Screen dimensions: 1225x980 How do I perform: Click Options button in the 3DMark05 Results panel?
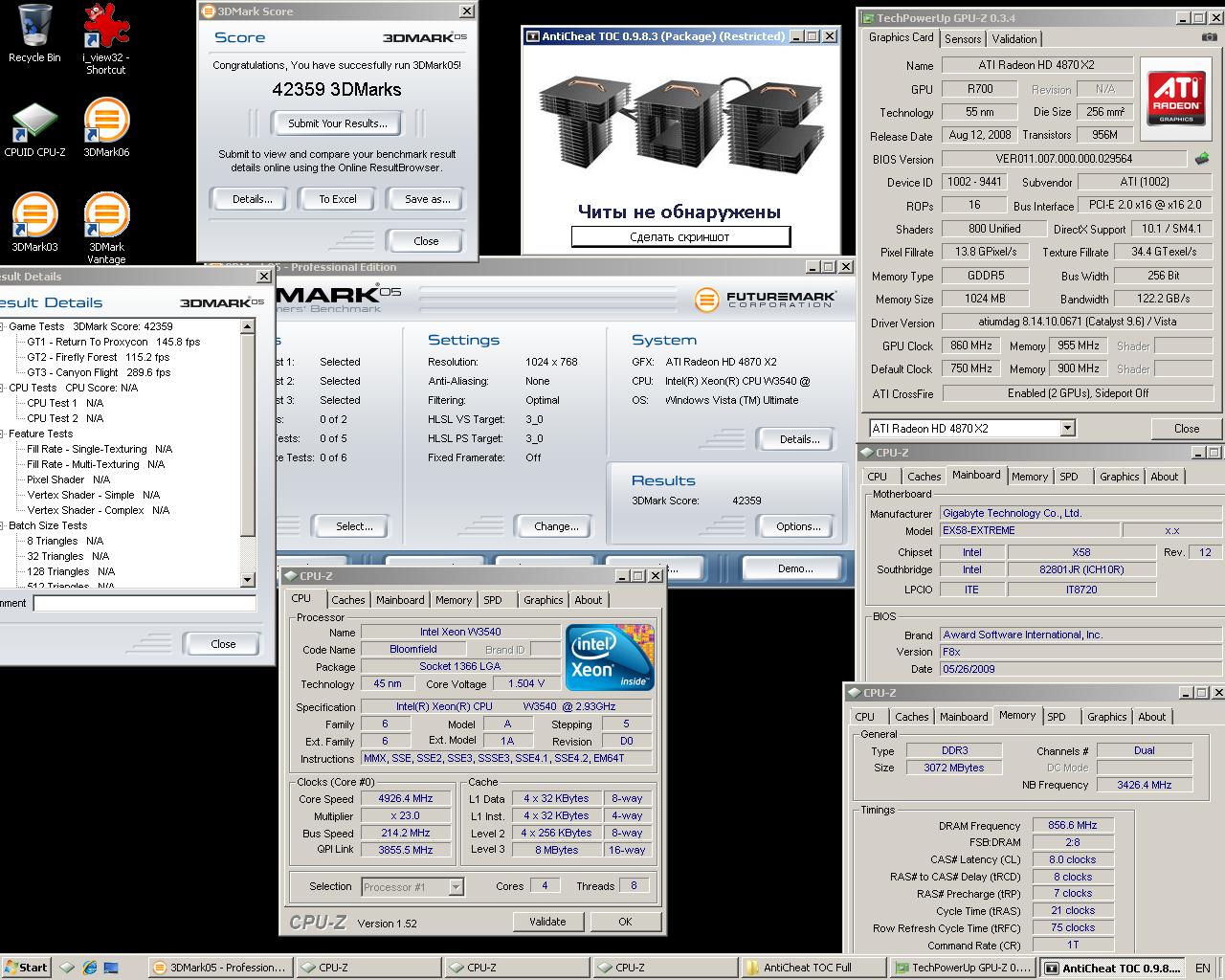point(798,526)
